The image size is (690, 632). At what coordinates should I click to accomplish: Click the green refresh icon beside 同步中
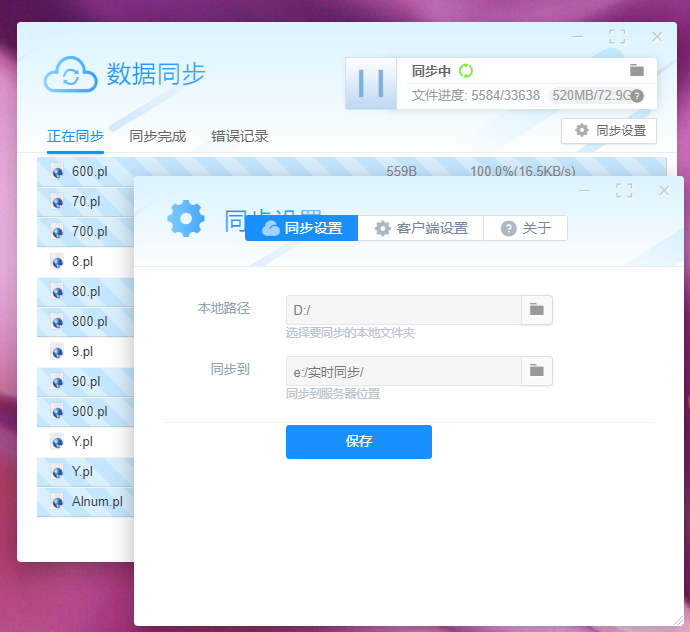(466, 70)
